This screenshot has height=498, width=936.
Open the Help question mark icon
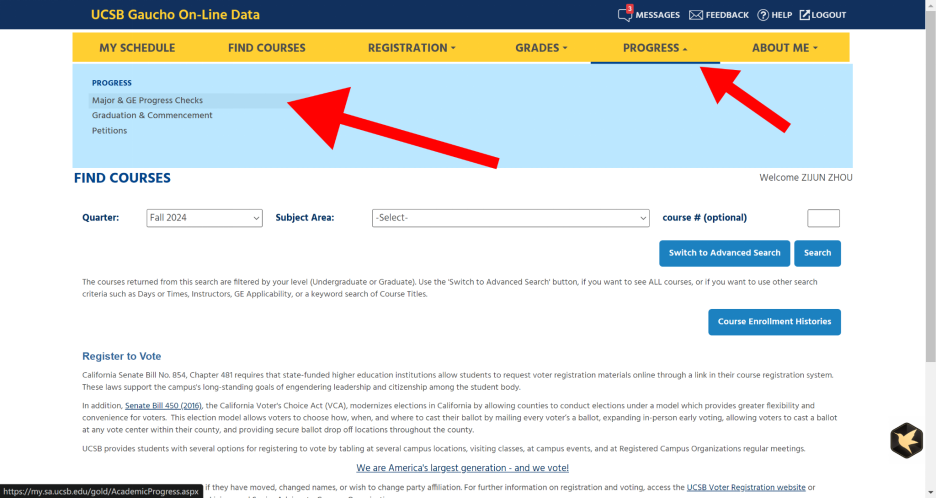763,15
